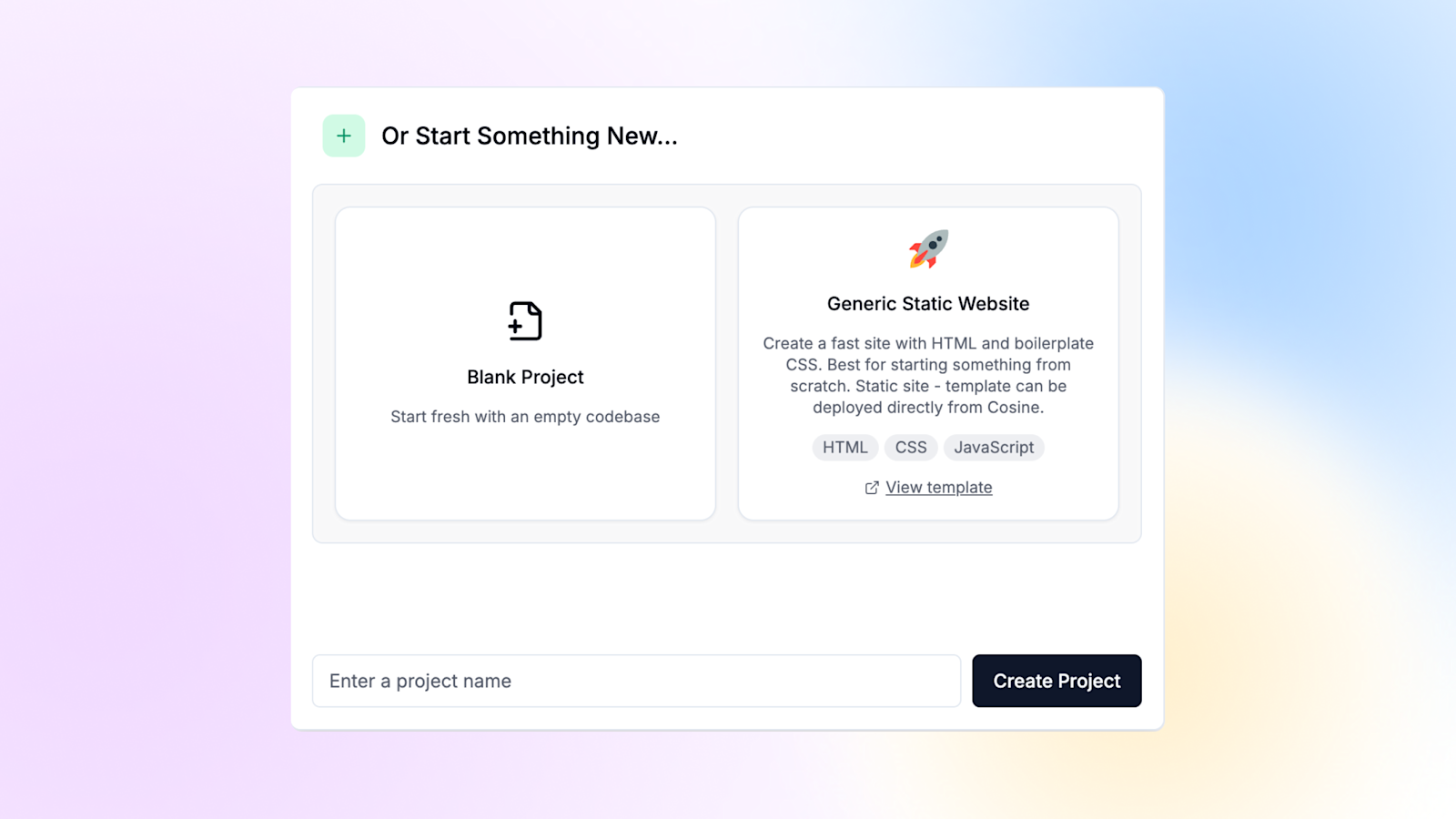Click the external link icon next to View template
This screenshot has width=1456, height=819.
pyautogui.click(x=872, y=488)
